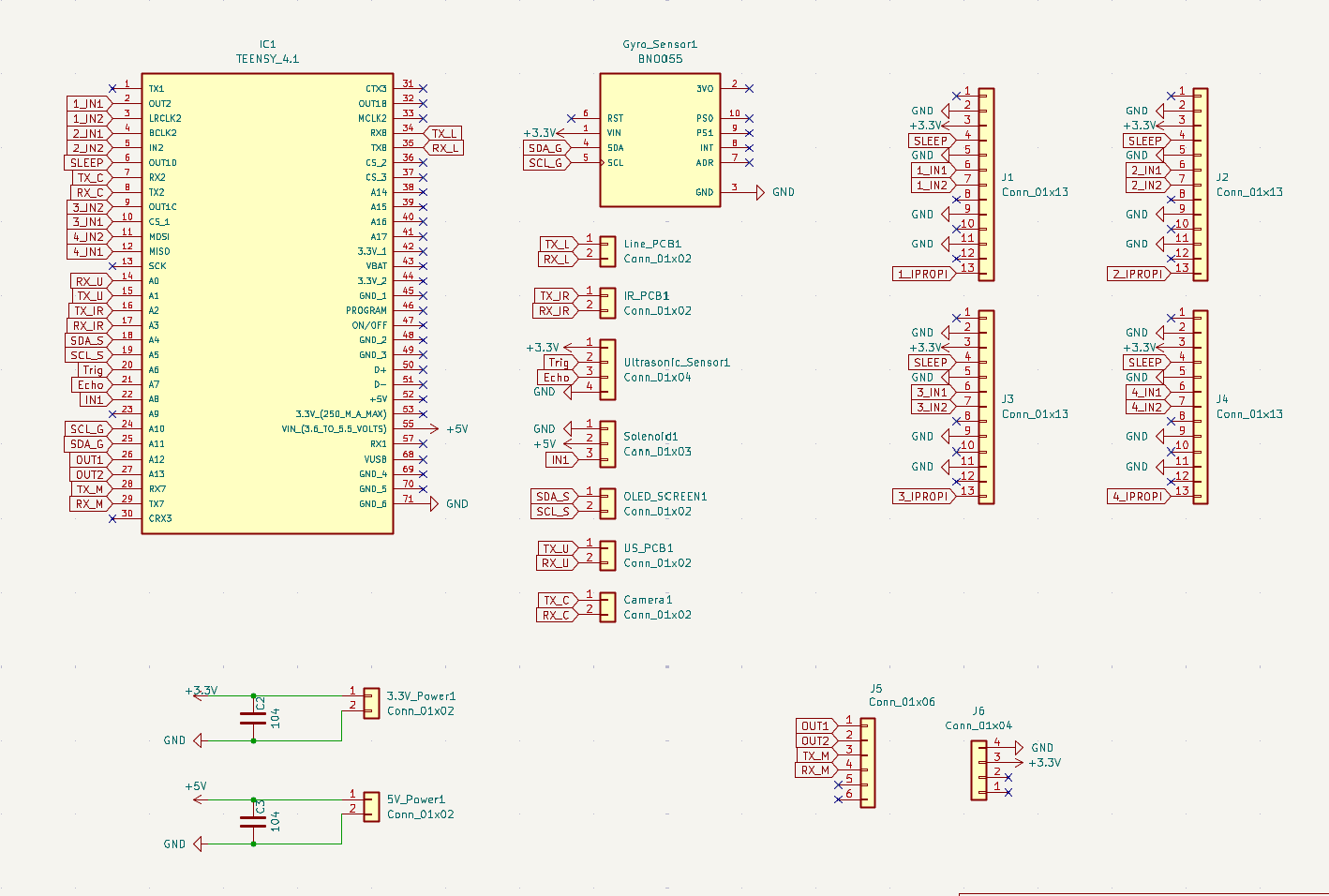Select the TEENSY_4.1 IC1 symbol body
Viewport: 1329px width, 896px height.
(x=267, y=304)
